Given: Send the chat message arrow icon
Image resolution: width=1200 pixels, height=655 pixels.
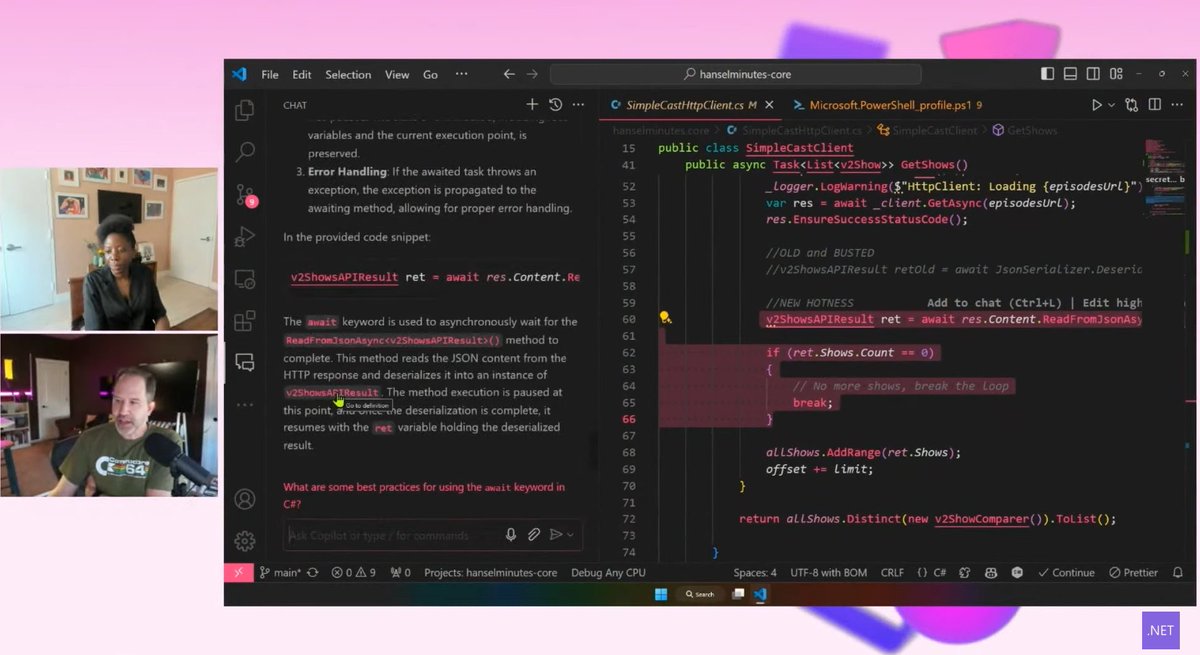Looking at the screenshot, I should pos(557,535).
